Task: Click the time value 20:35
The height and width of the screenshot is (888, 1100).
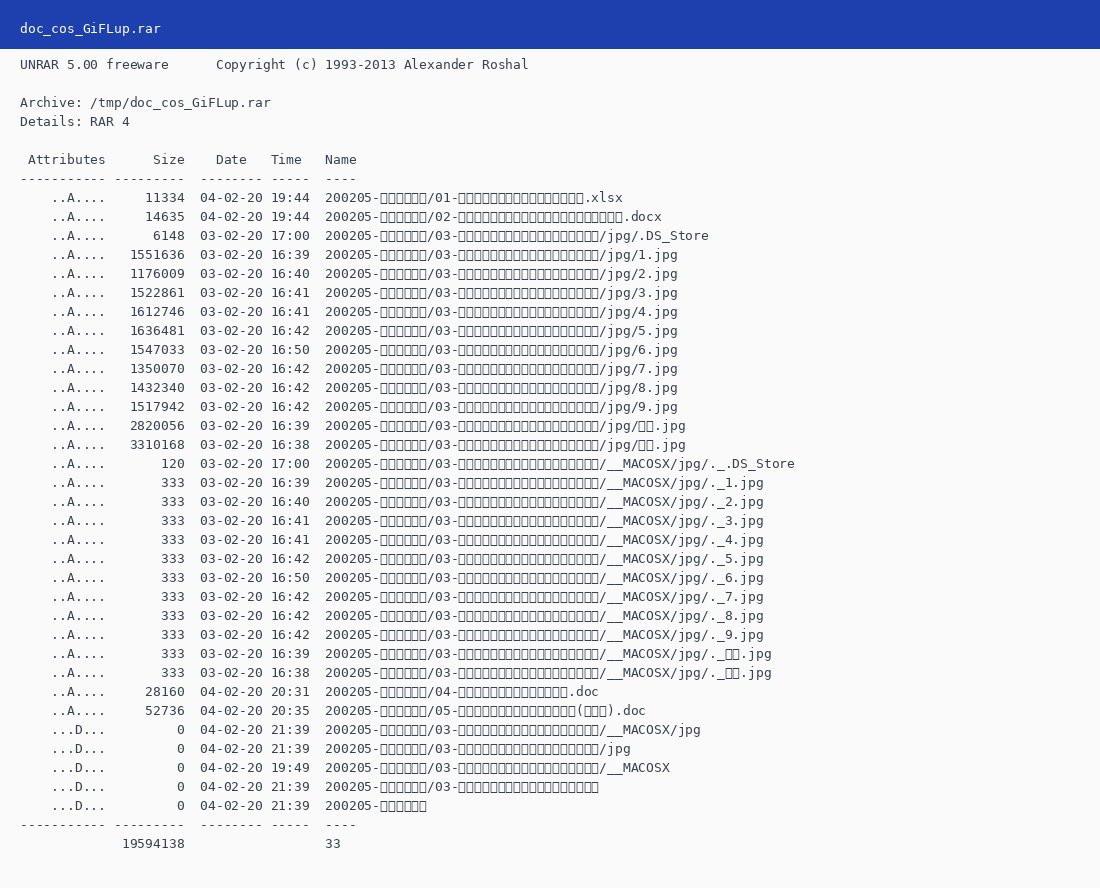Action: [x=290, y=711]
